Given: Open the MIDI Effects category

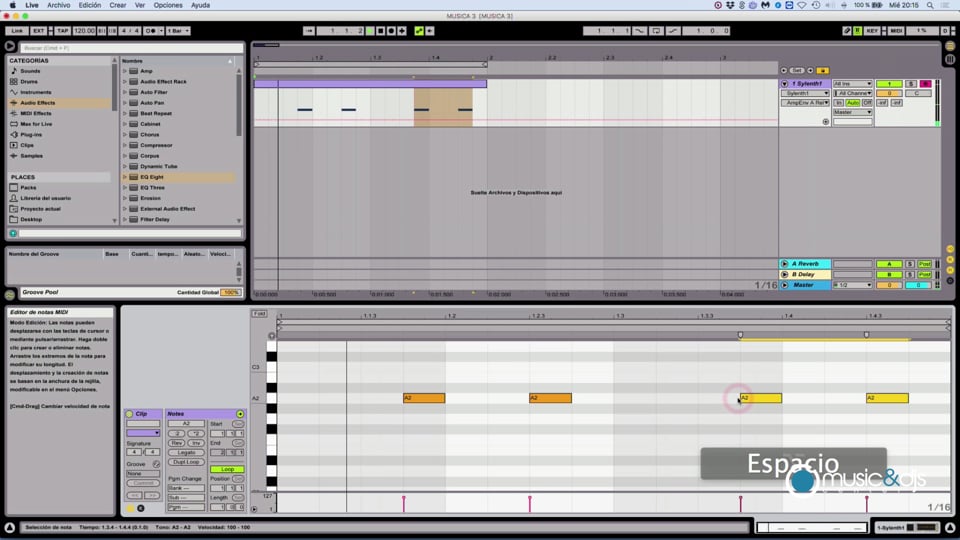Looking at the screenshot, I should (x=36, y=113).
